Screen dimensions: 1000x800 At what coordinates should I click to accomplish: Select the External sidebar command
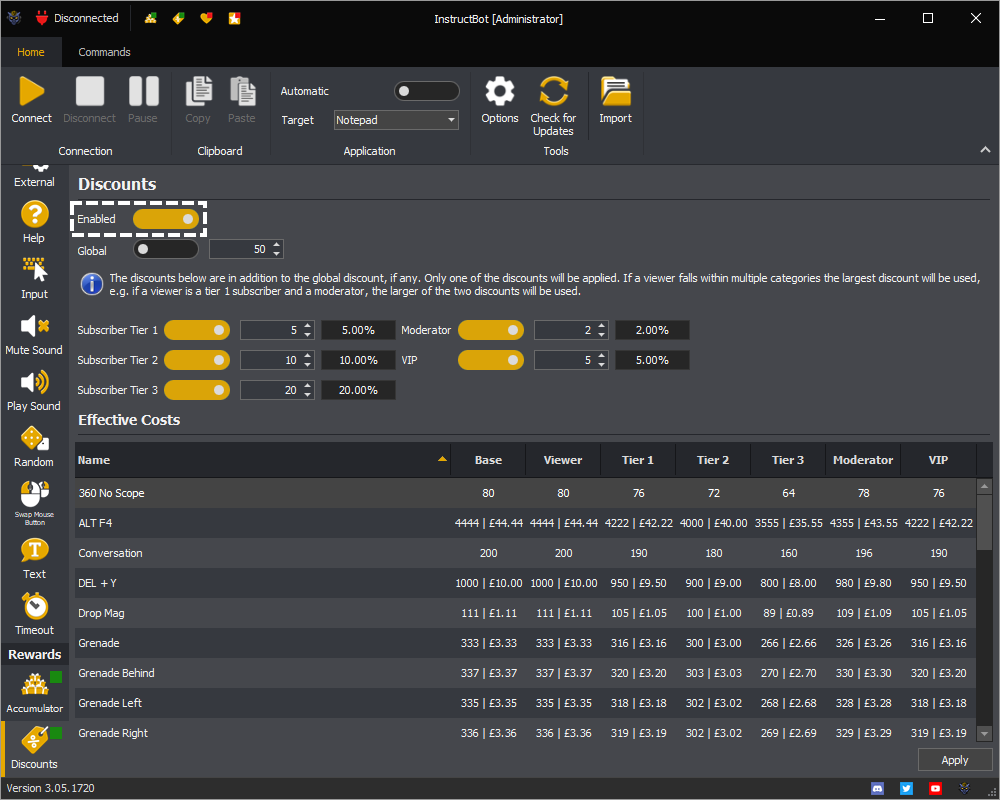(x=34, y=175)
